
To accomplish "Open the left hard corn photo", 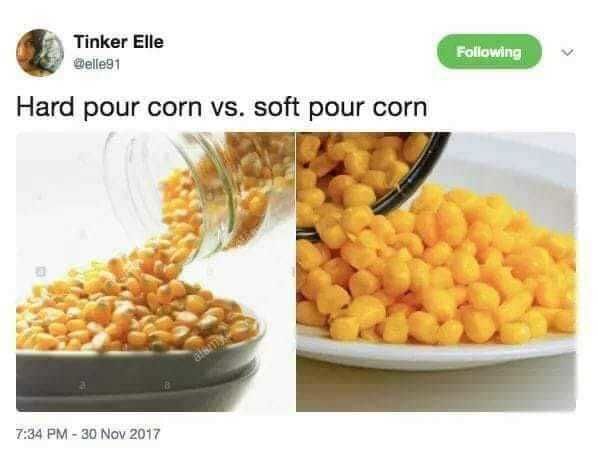I will (x=155, y=272).
